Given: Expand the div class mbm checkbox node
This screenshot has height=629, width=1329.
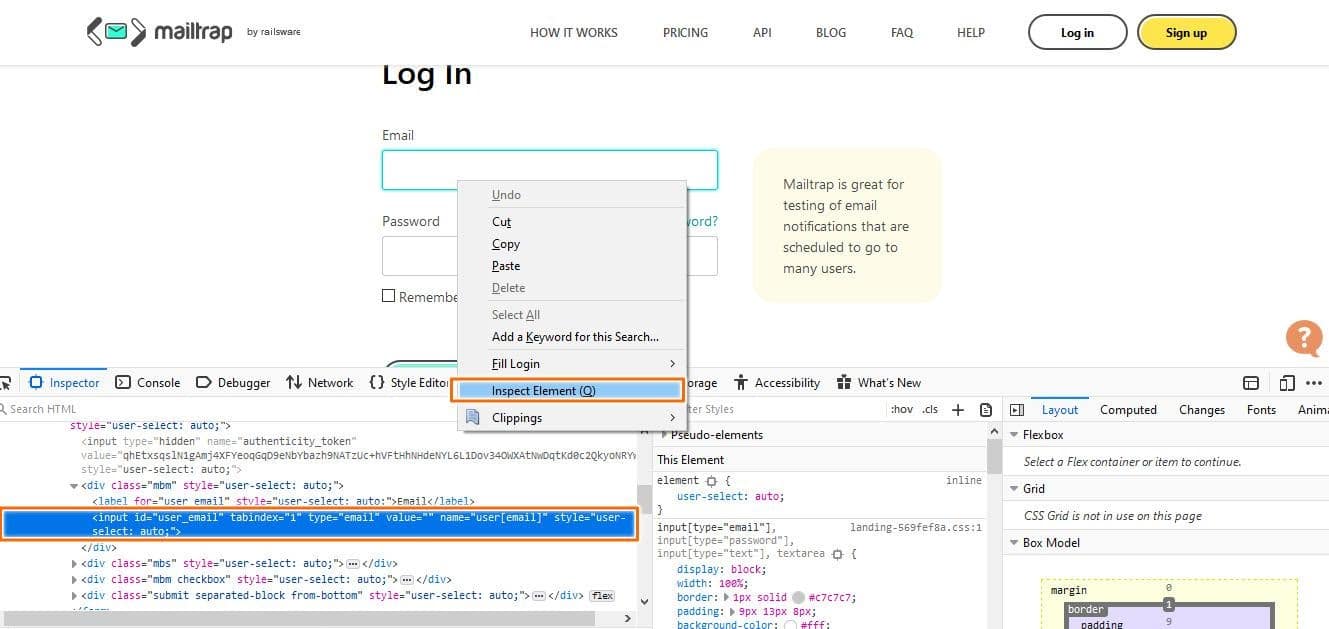Looking at the screenshot, I should pyautogui.click(x=75, y=579).
